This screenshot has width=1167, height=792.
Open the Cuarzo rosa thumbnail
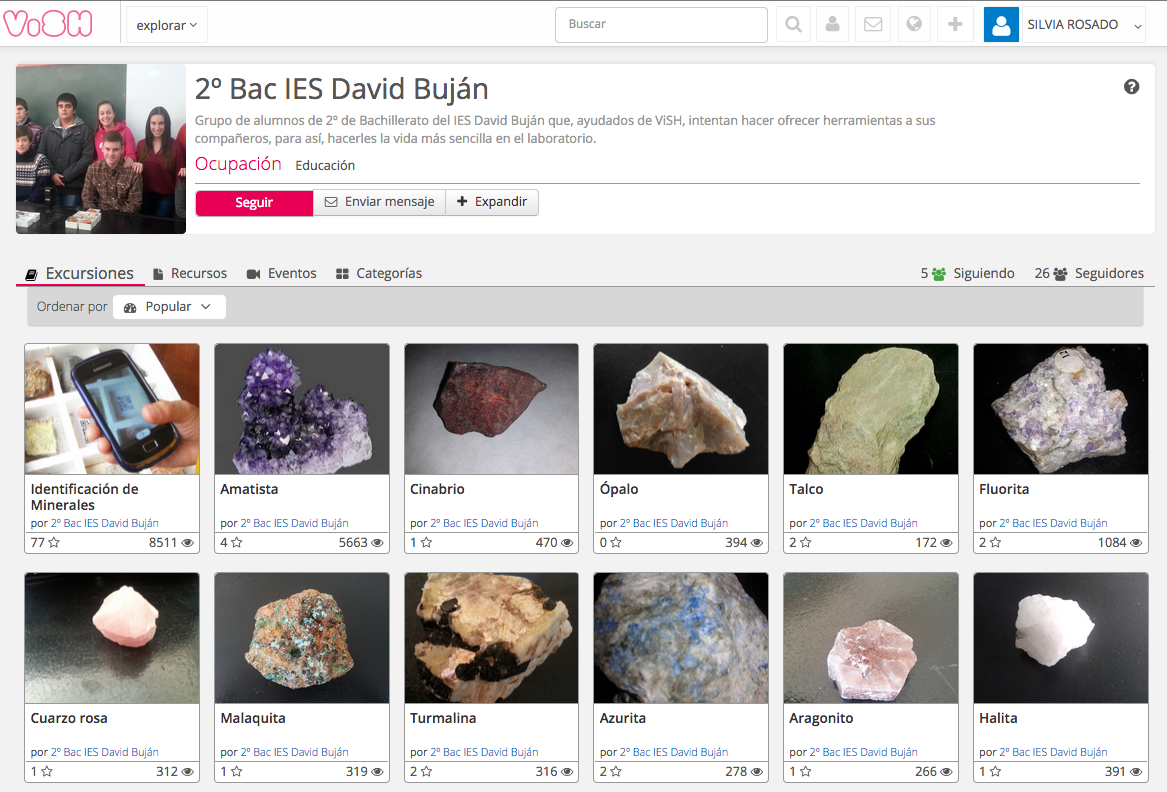coord(112,638)
